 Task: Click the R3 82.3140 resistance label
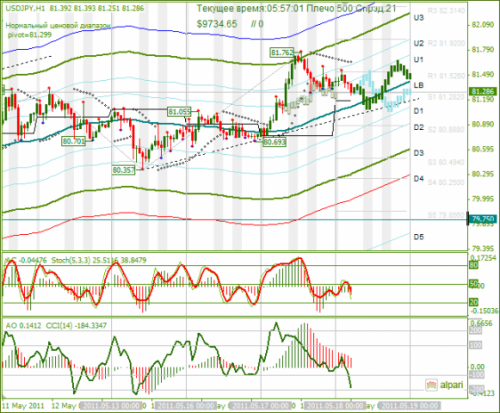point(446,11)
